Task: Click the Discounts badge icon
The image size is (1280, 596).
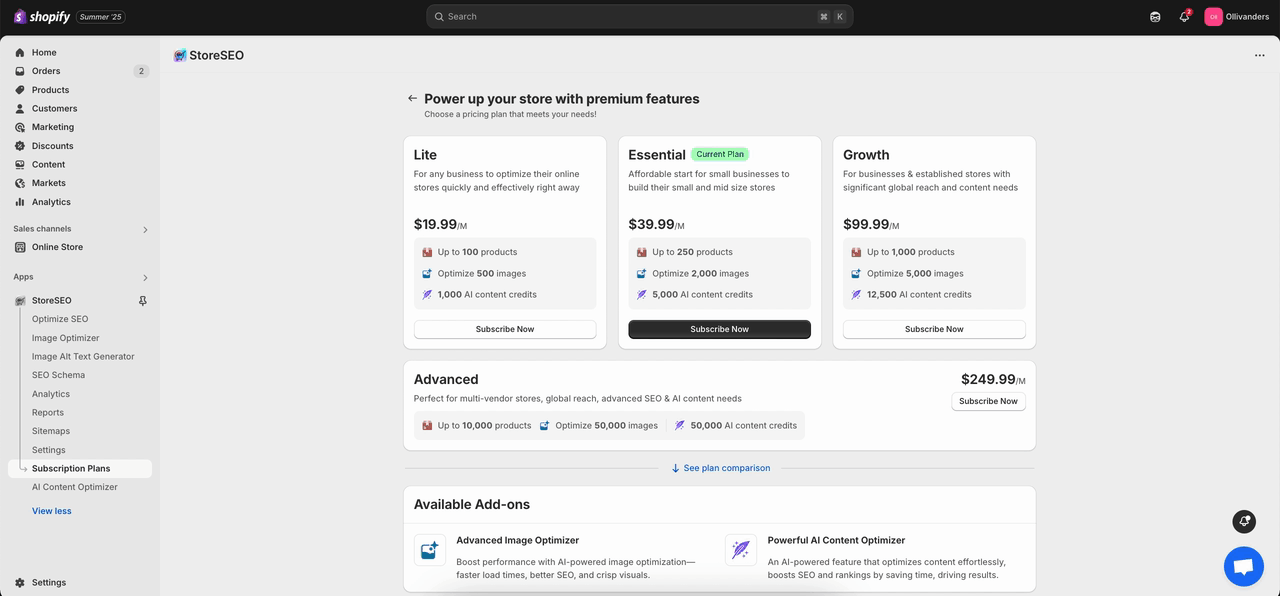Action: (20, 146)
